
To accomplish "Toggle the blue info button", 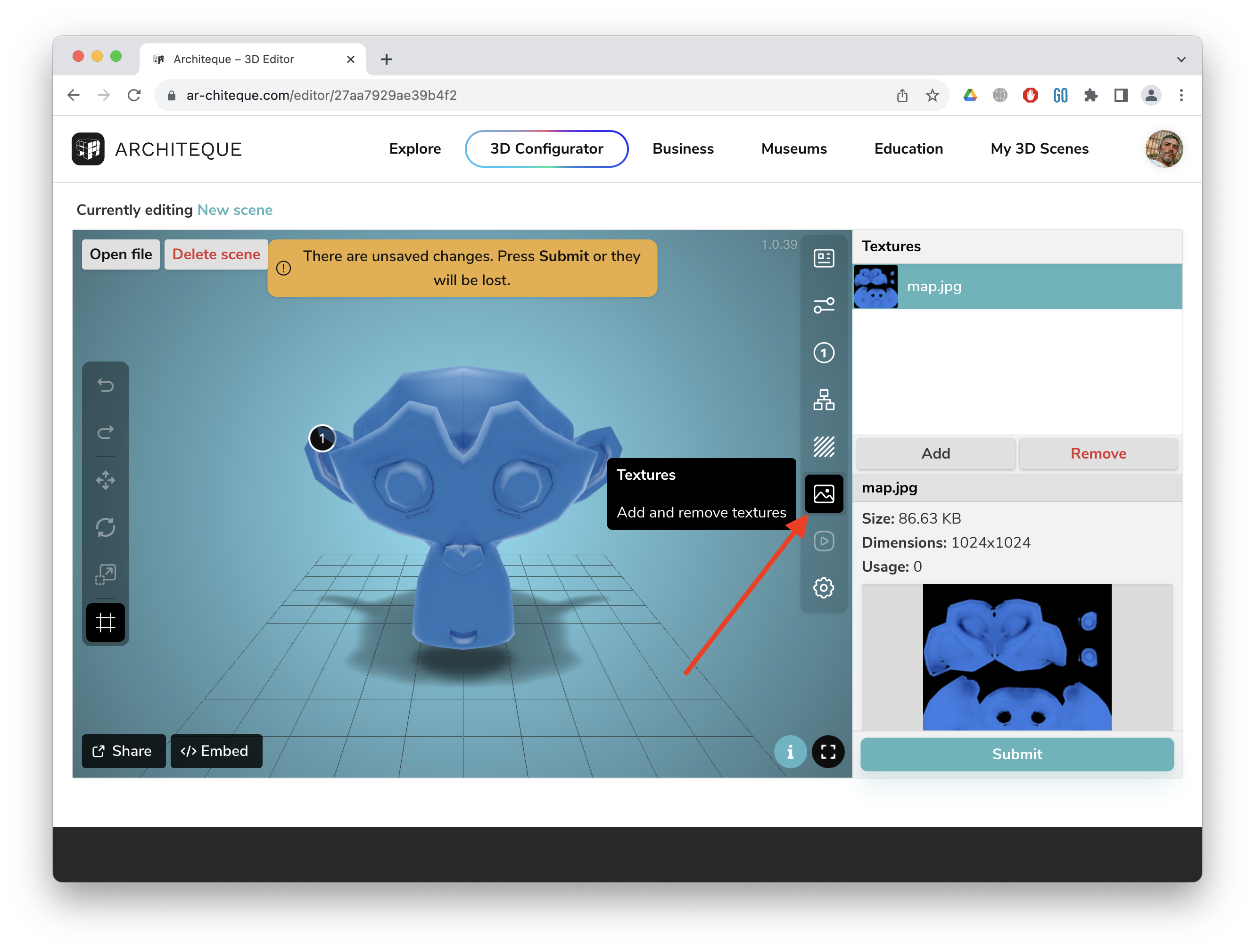I will pyautogui.click(x=790, y=751).
